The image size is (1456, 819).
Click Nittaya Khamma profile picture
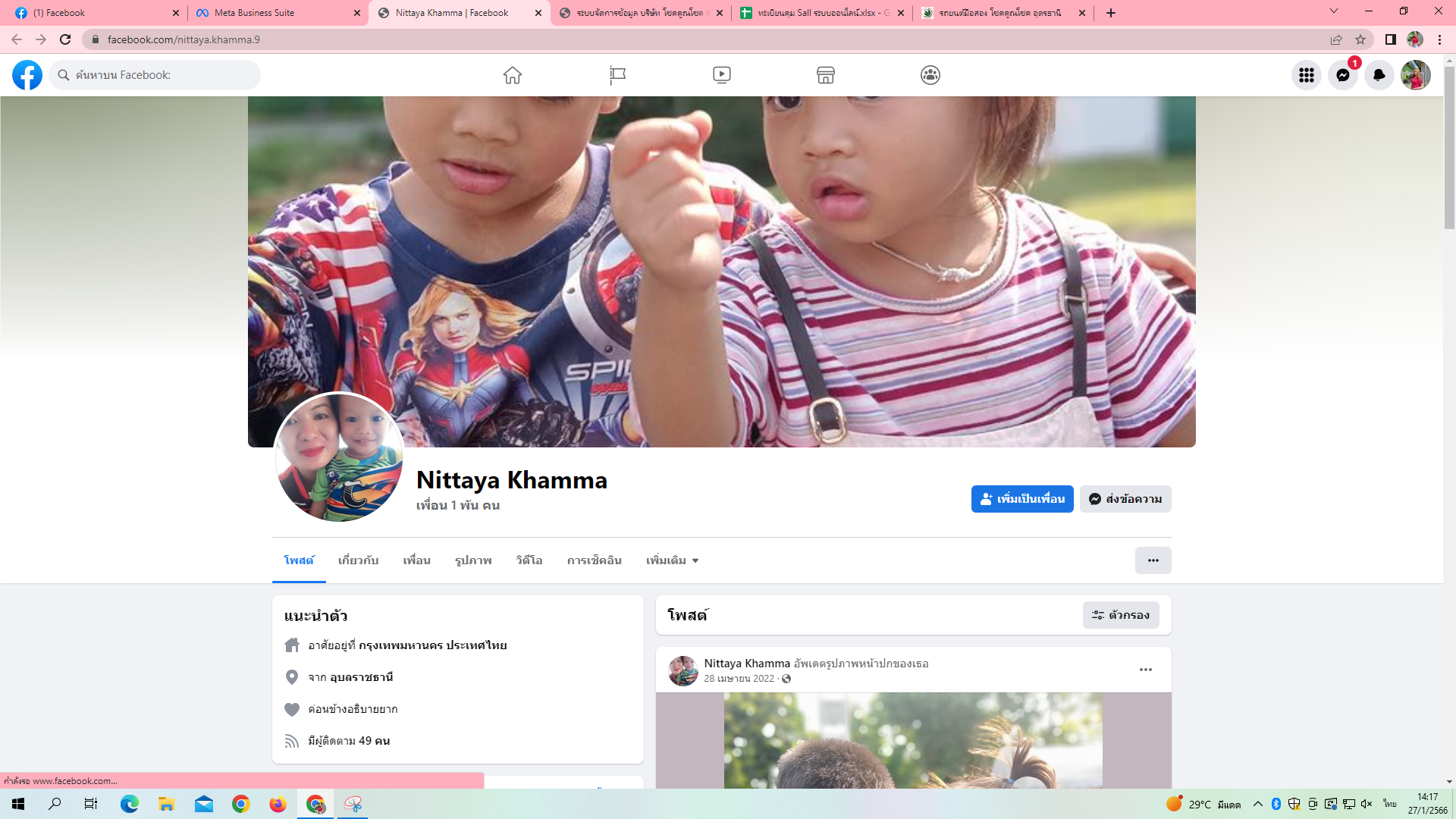point(339,457)
